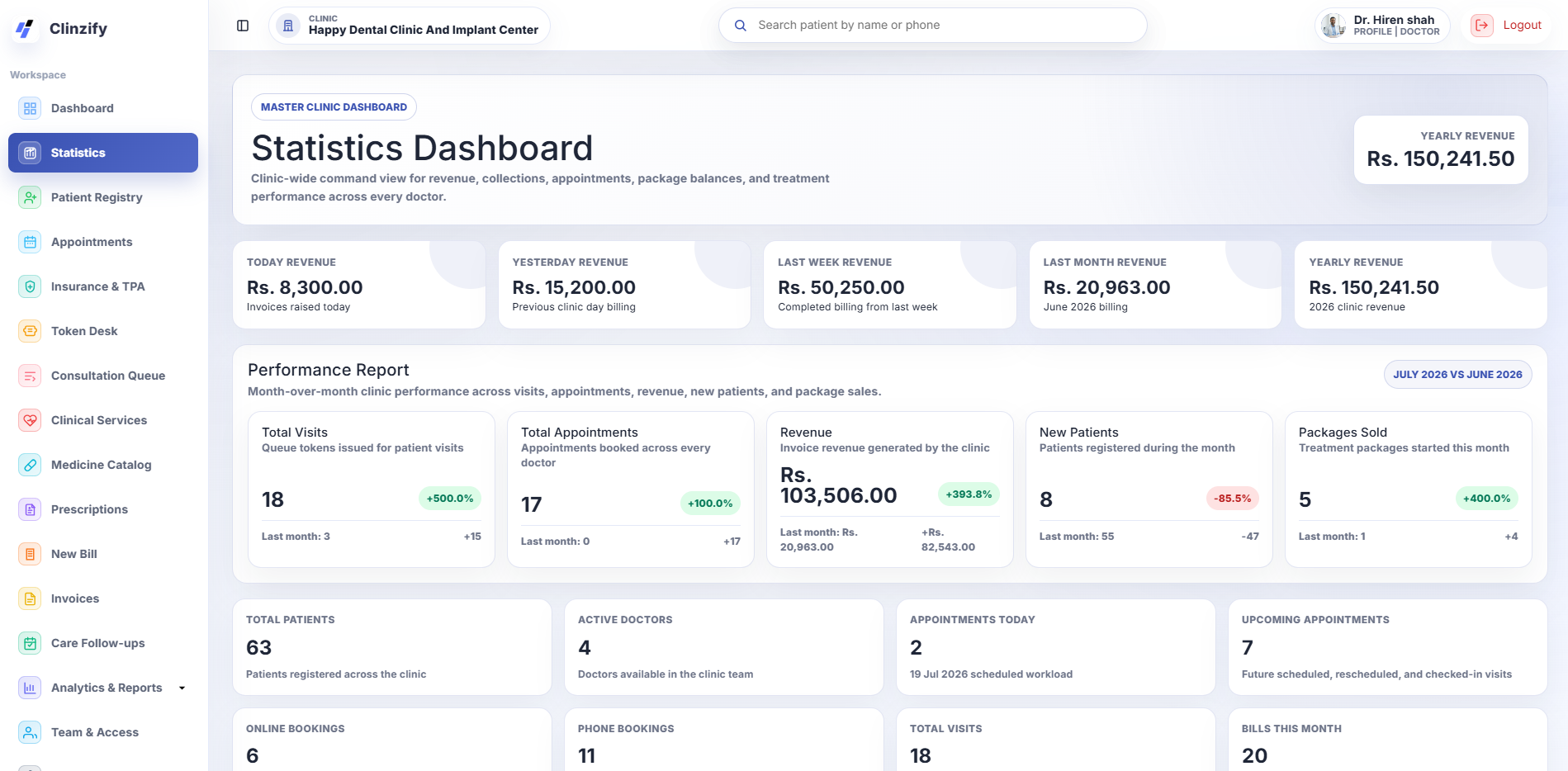Screen dimensions: 1568x771
Task: Click the Last Week Revenue card
Action: [890, 285]
